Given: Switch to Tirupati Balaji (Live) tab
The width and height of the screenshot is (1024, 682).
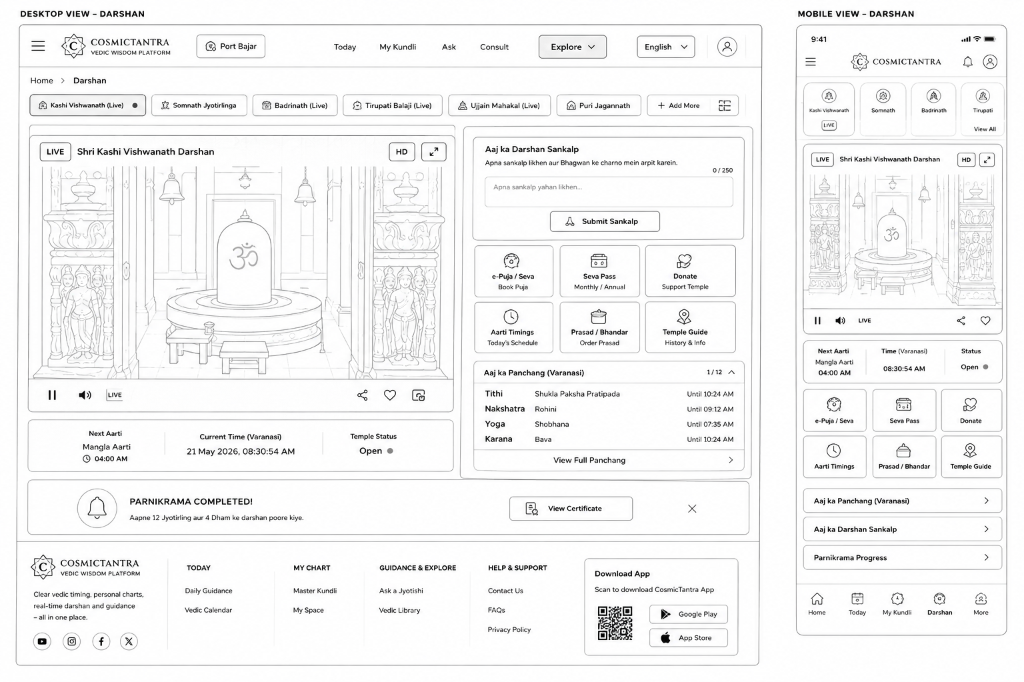Looking at the screenshot, I should click(x=392, y=105).
